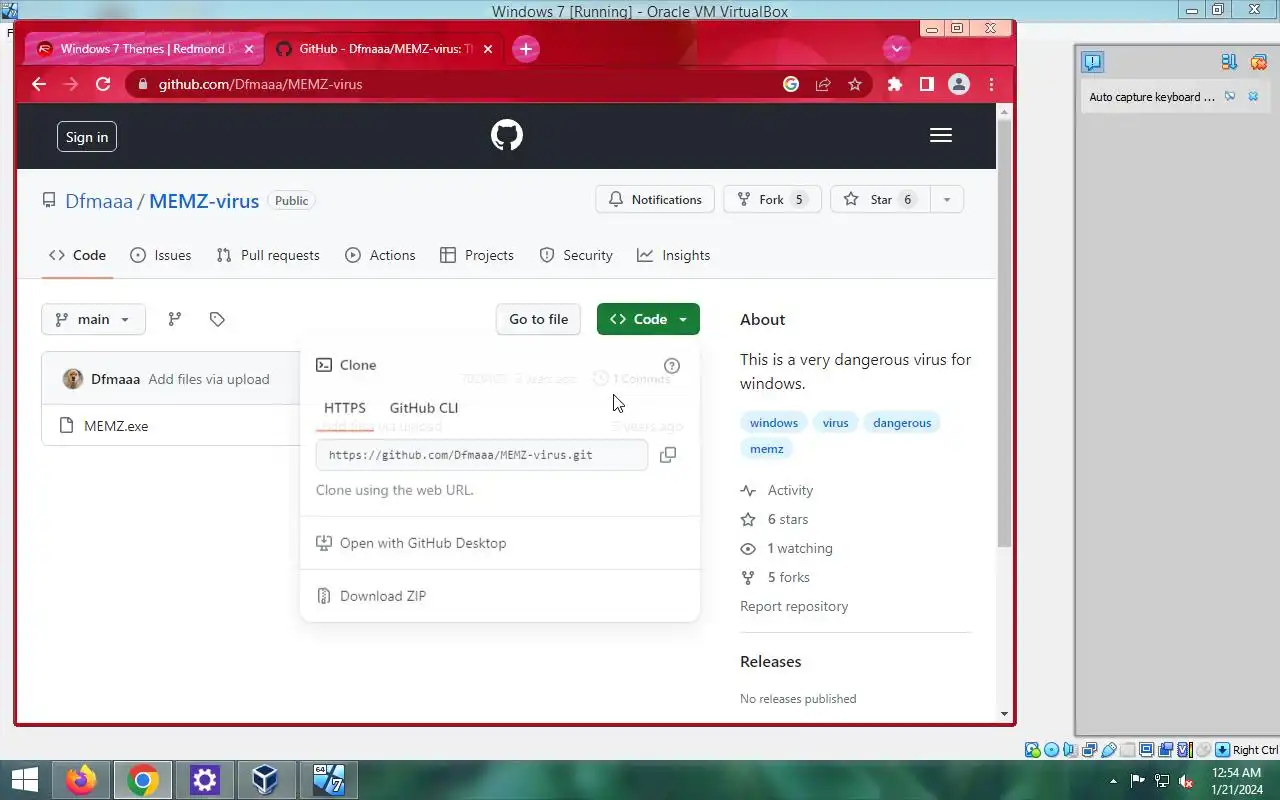The height and width of the screenshot is (800, 1280).
Task: Open the Issues tab
Action: click(161, 255)
